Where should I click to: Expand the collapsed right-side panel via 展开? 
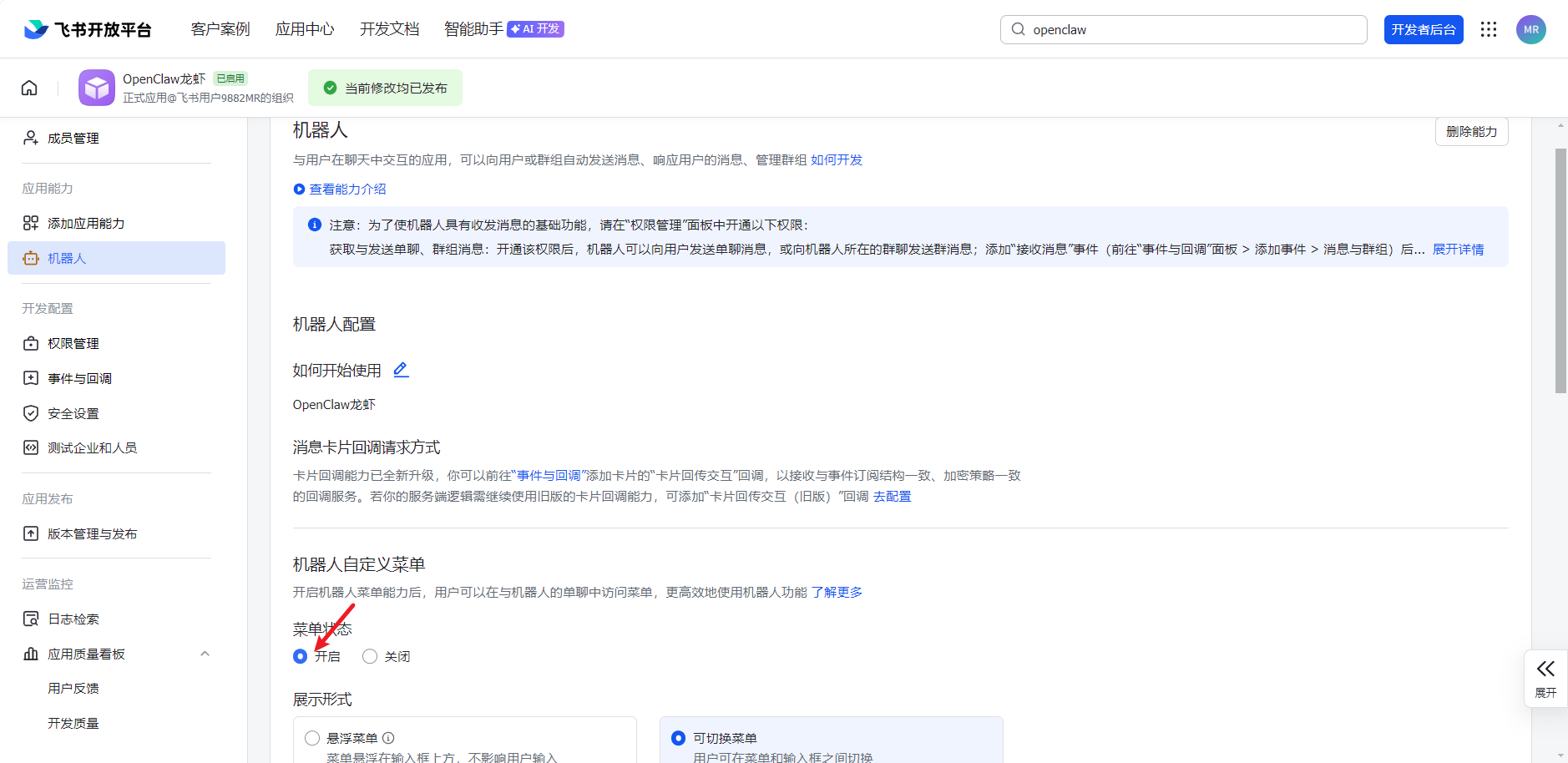(1545, 676)
